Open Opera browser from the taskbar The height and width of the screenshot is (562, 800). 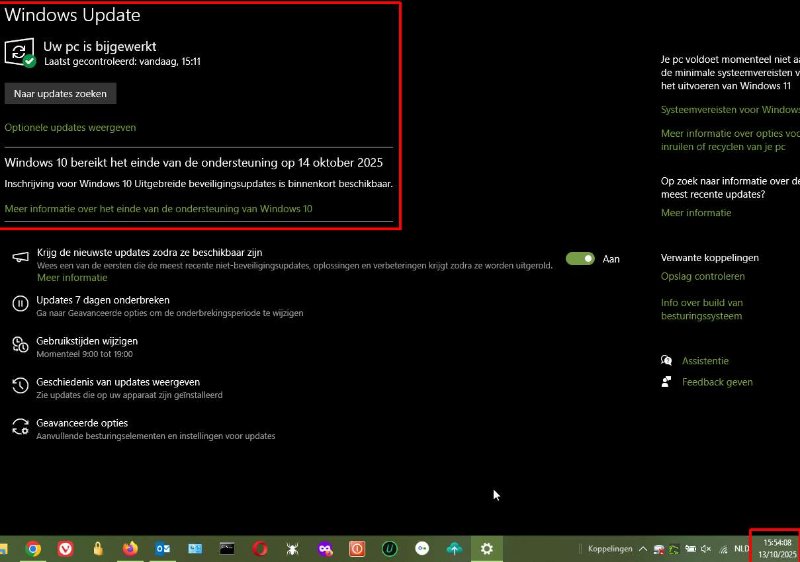[x=260, y=549]
